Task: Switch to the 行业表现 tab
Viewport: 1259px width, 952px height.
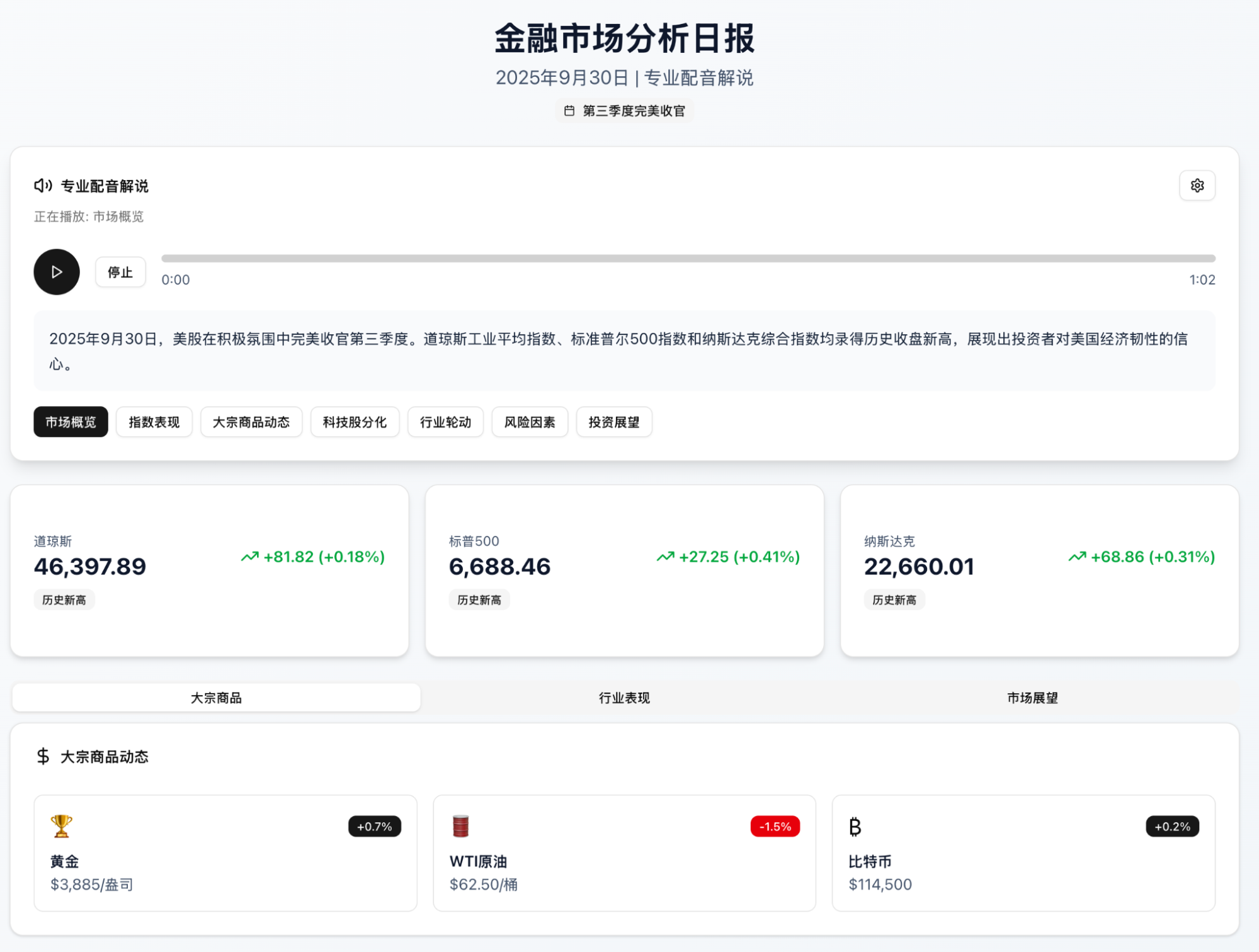Action: pos(624,698)
